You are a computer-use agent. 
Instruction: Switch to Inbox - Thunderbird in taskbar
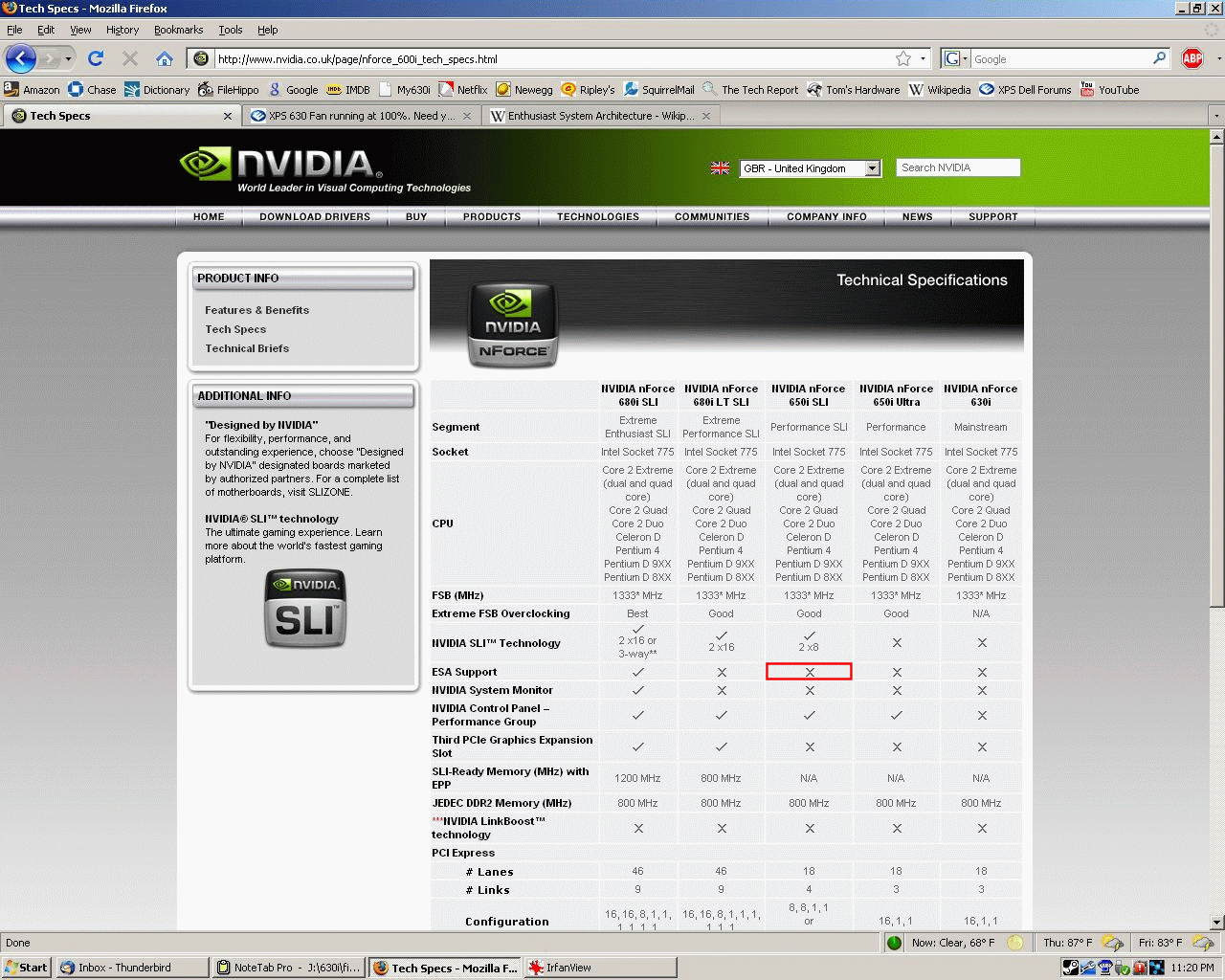pyautogui.click(x=131, y=968)
